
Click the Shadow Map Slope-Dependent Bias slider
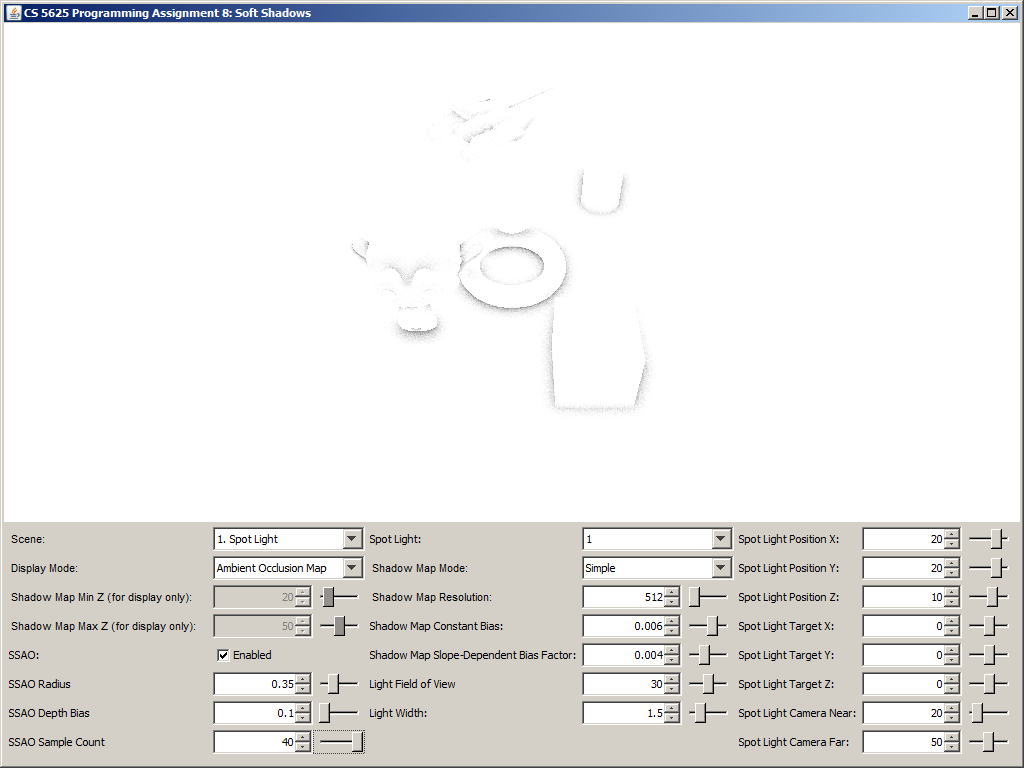coord(708,655)
